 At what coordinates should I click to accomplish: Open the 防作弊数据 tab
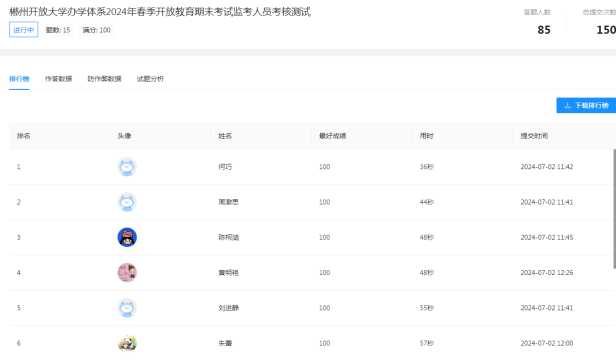click(x=104, y=79)
